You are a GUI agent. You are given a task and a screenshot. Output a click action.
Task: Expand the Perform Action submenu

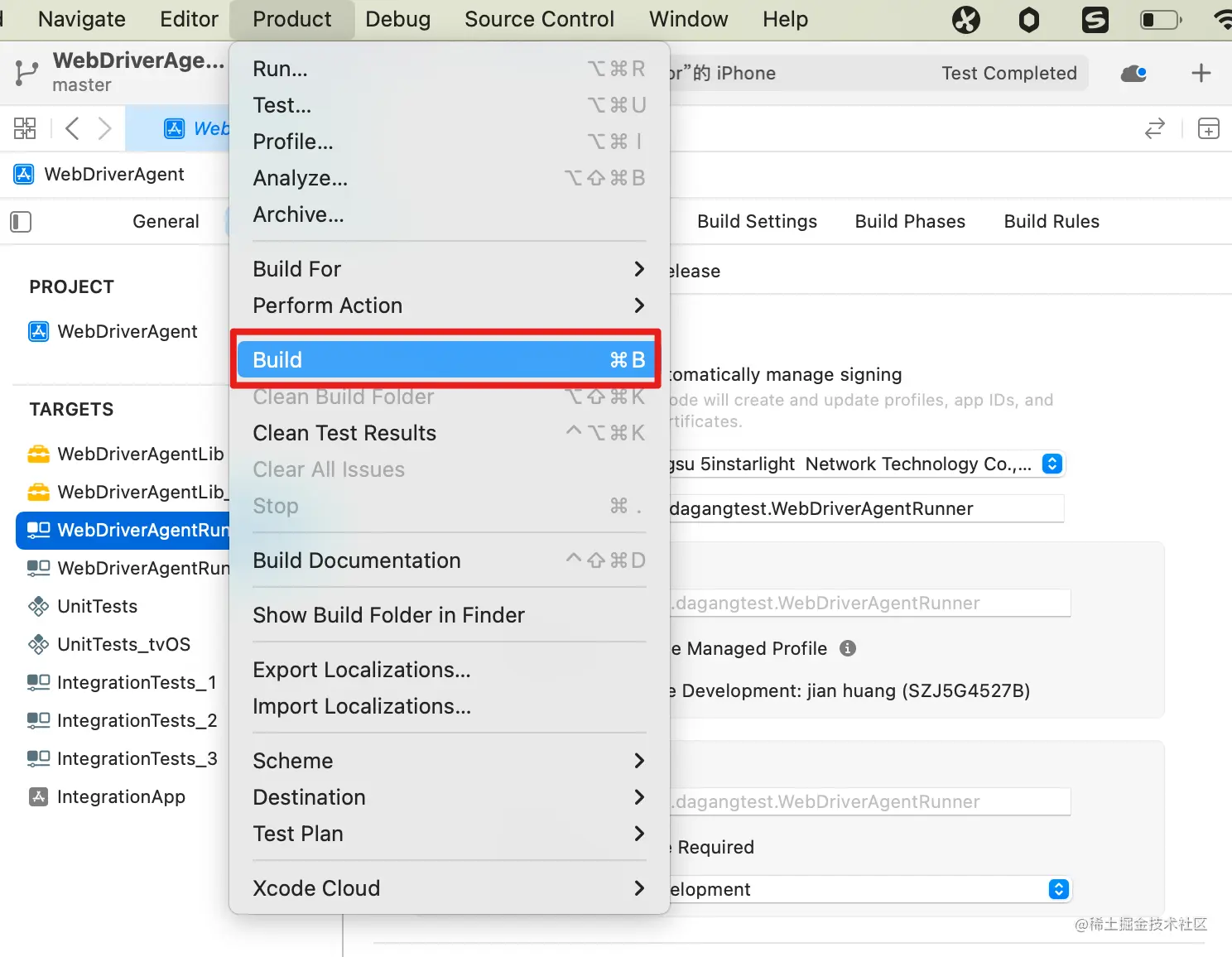click(x=449, y=305)
